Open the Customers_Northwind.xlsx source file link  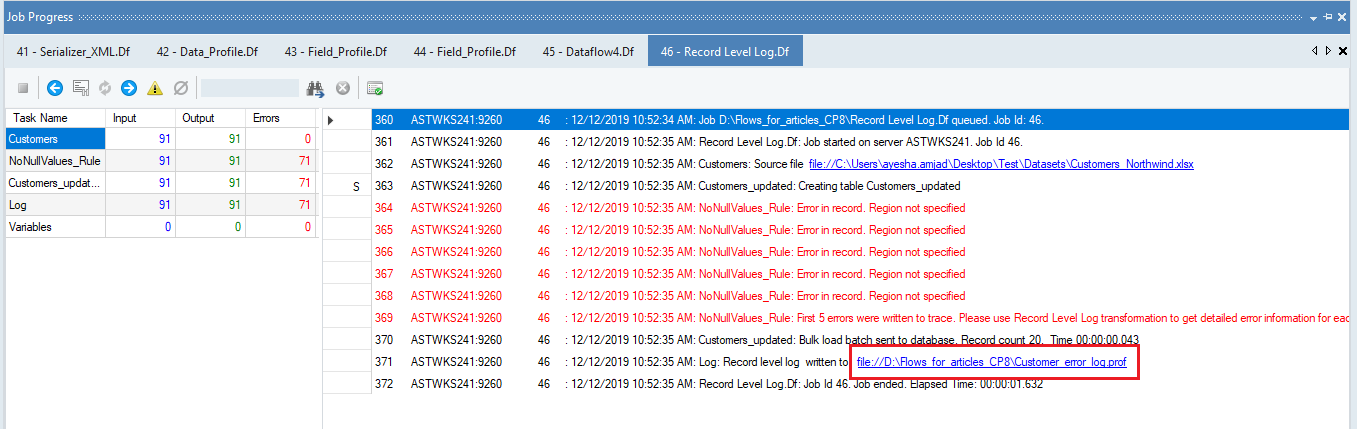tap(1001, 164)
